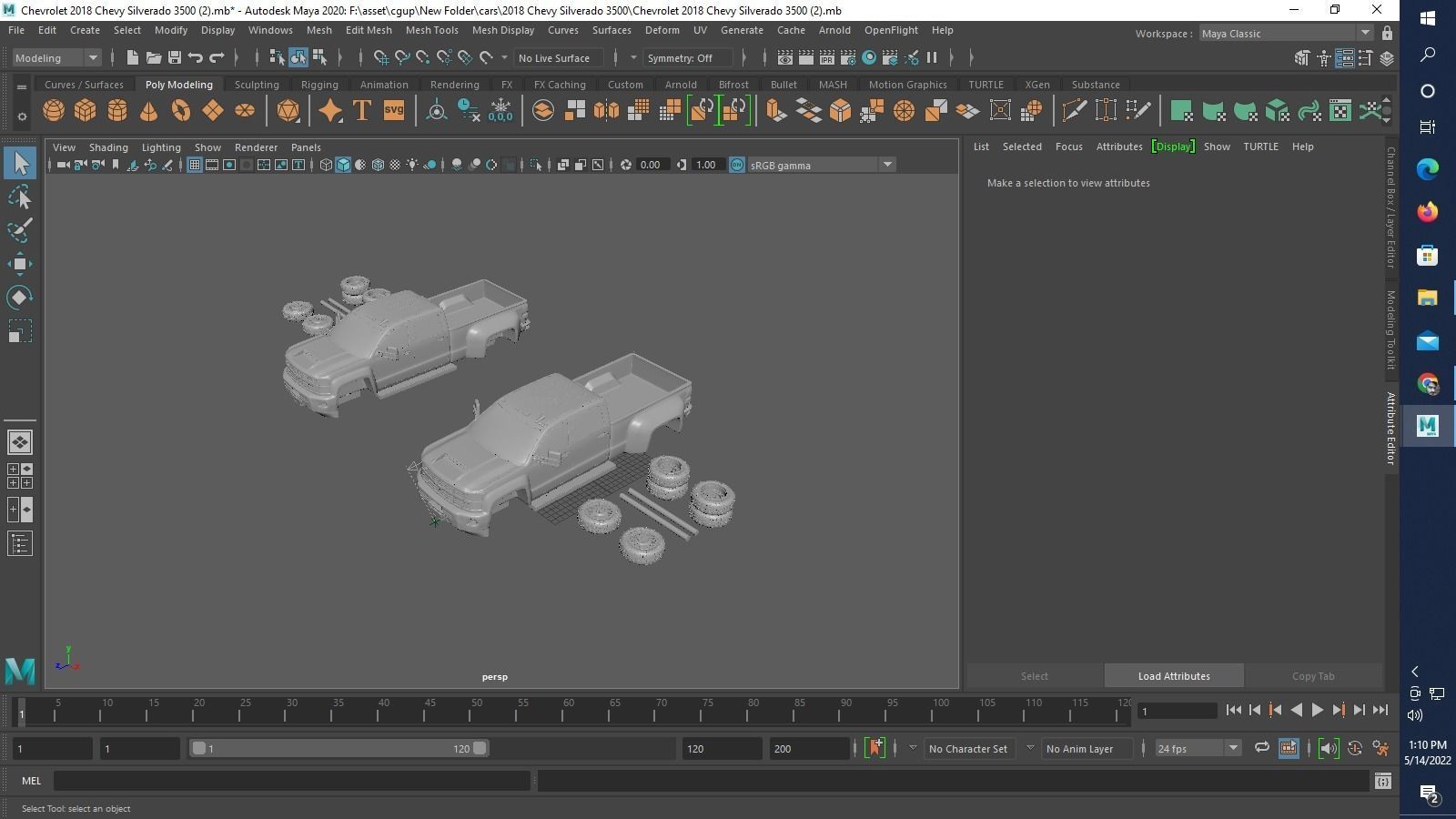The height and width of the screenshot is (819, 1456).
Task: Activate the Lasso select tool
Action: (20, 197)
